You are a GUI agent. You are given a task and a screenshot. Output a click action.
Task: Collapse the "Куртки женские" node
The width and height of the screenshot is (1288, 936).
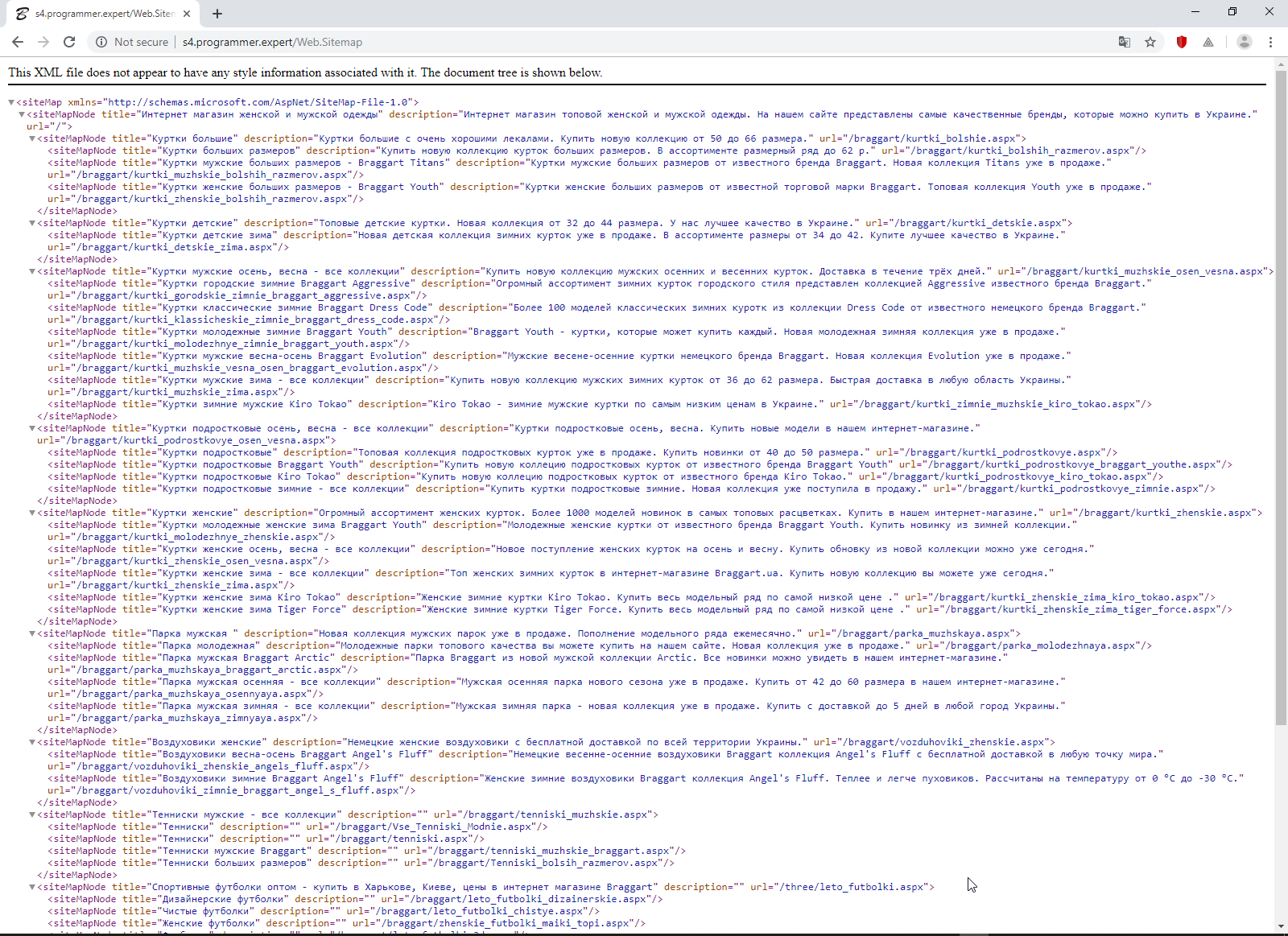pyautogui.click(x=32, y=513)
